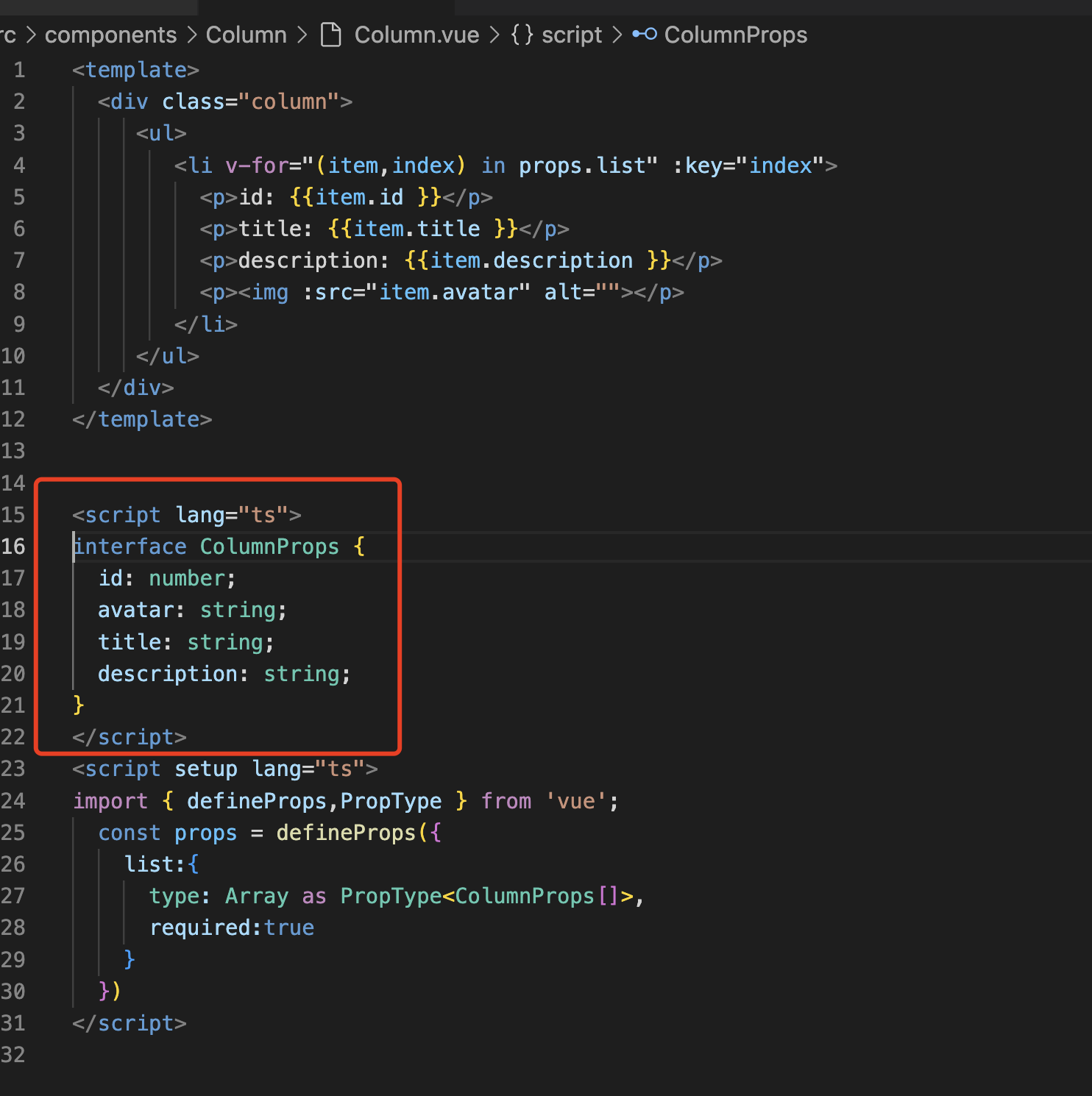Click the avatar: string property
The height and width of the screenshot is (1096, 1092).
[192, 610]
